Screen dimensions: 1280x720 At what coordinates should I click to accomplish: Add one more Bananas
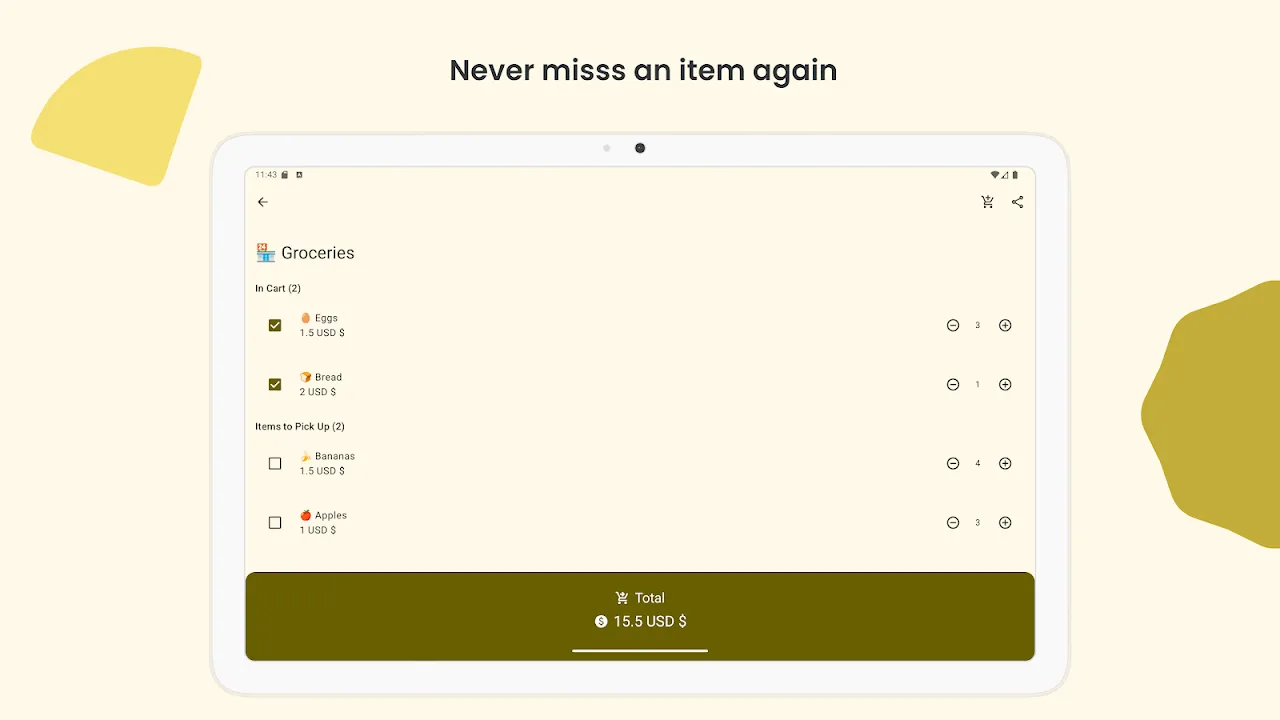(1005, 464)
